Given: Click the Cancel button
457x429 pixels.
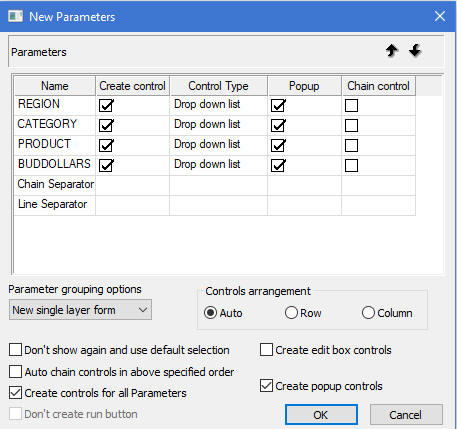Looking at the screenshot, I should coord(406,415).
